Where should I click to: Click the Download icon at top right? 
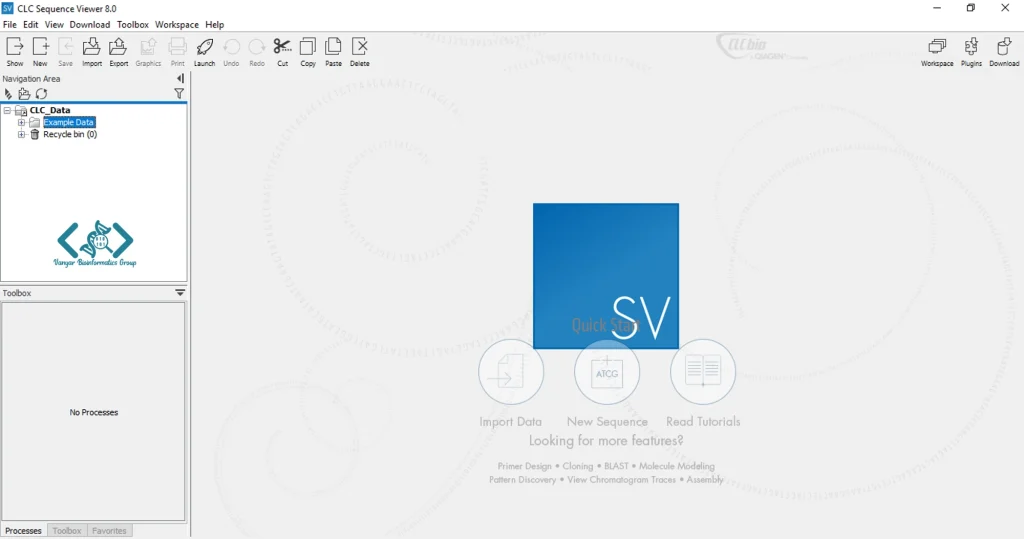(1004, 52)
